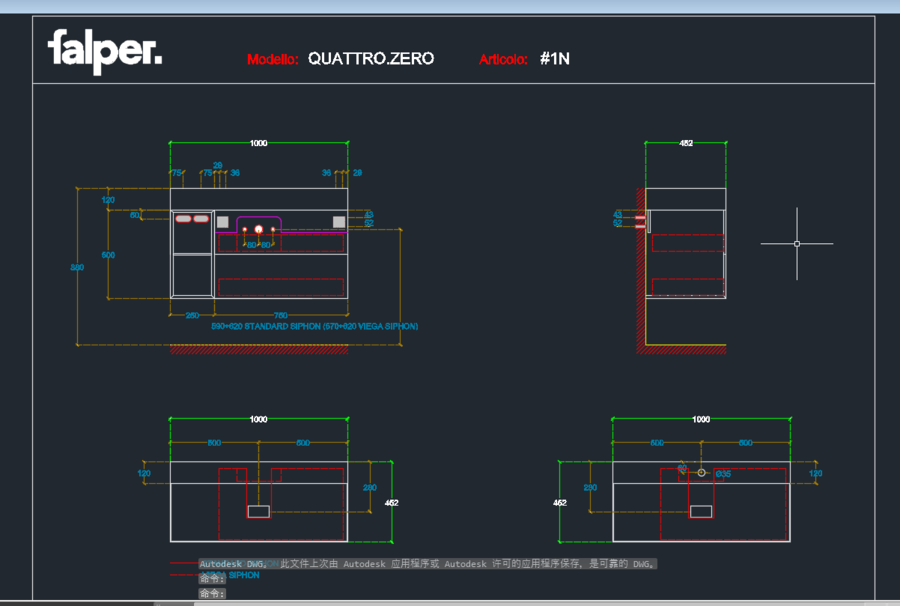
Task: Select the 43 dimension on the side view
Action: tap(618, 215)
